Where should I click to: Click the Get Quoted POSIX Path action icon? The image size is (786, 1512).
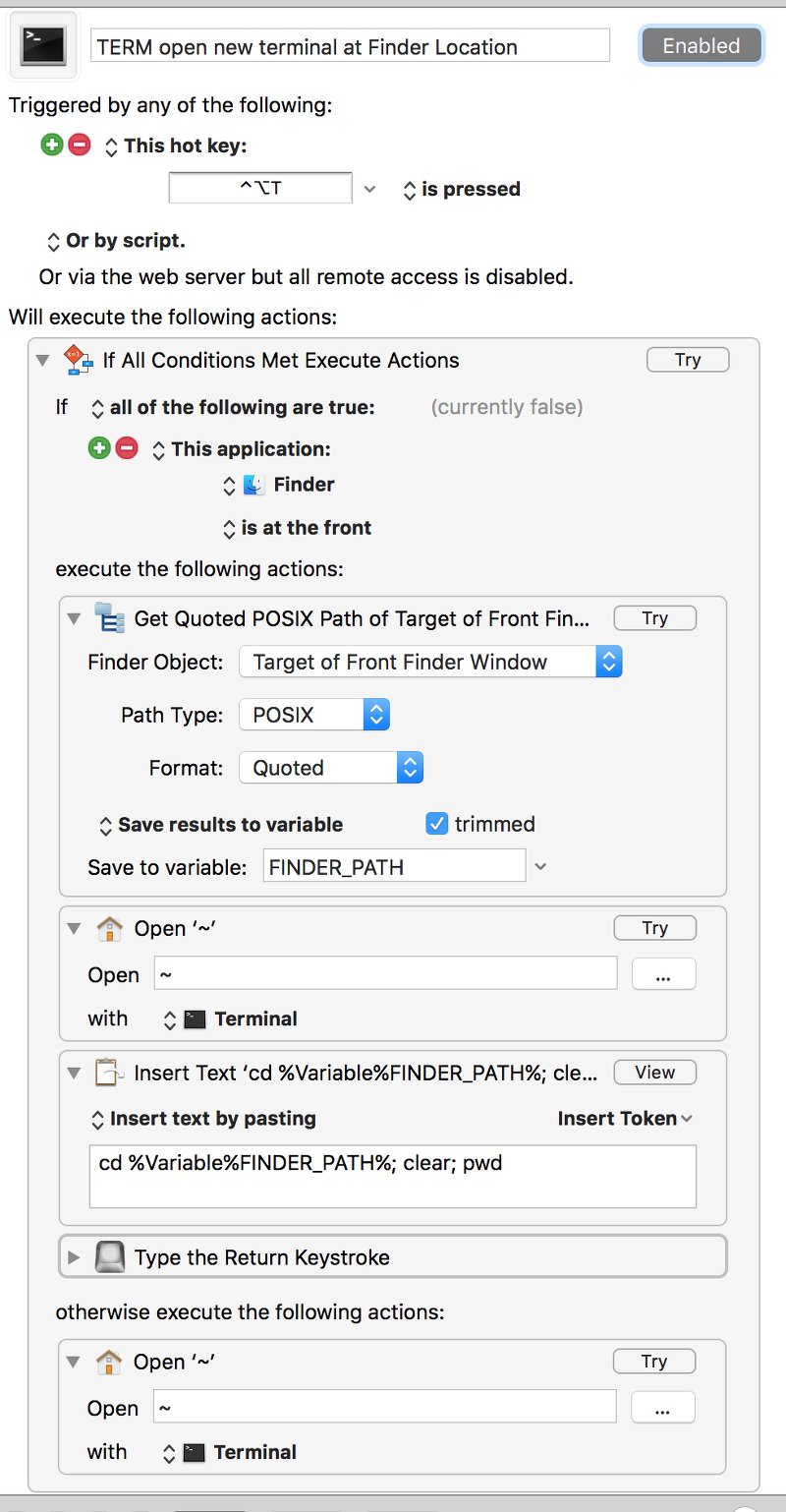(x=110, y=617)
